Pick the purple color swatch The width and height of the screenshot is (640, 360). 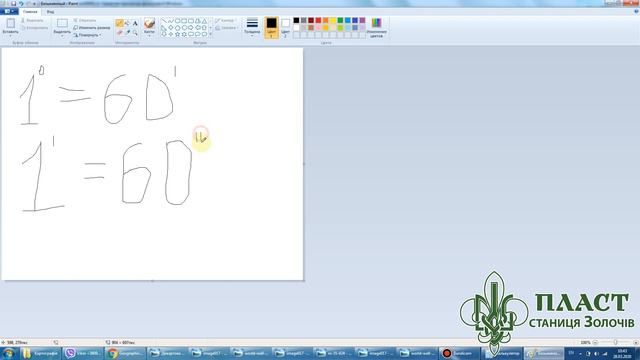[362, 20]
